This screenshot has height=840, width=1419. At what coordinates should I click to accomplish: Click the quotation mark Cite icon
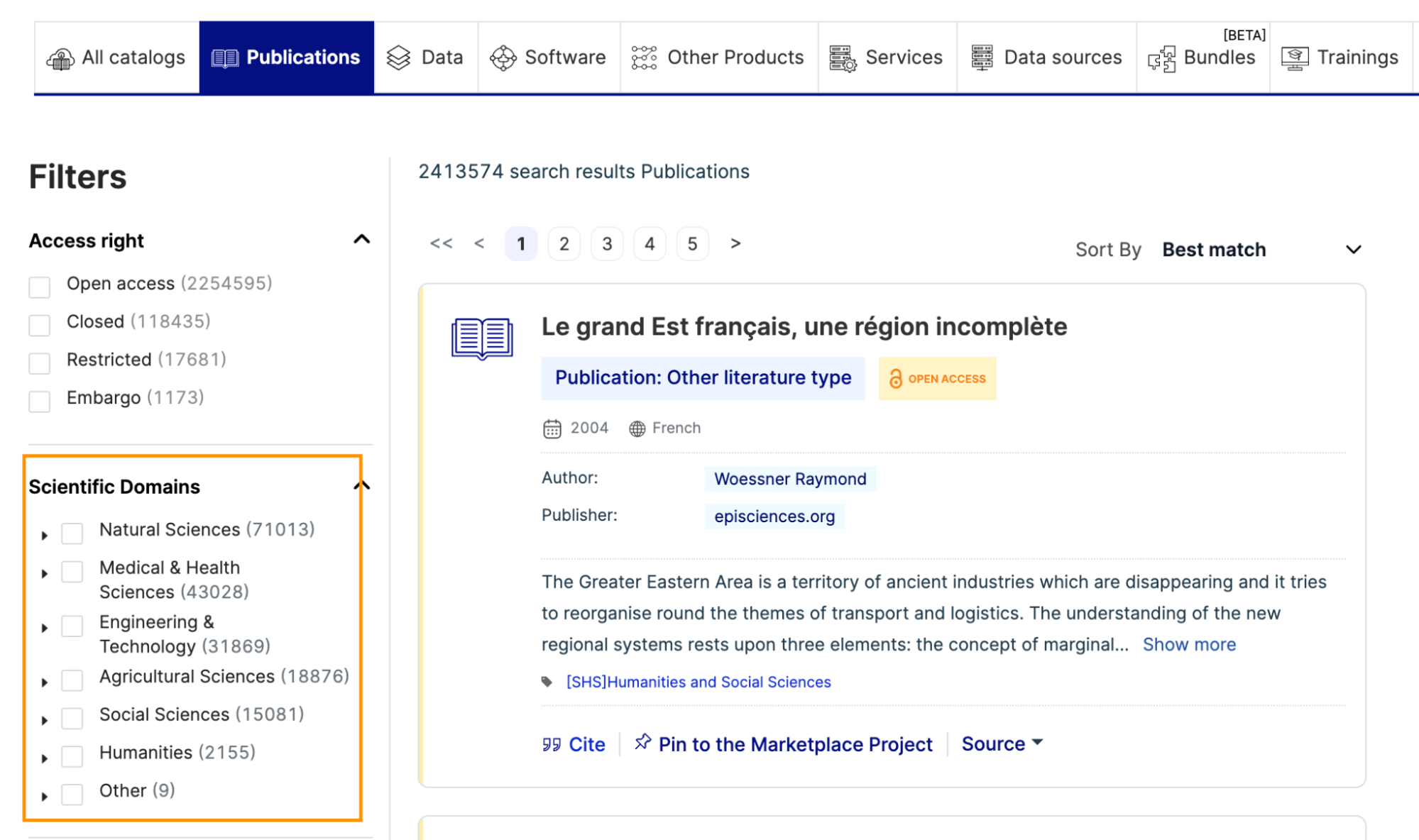pyautogui.click(x=552, y=744)
